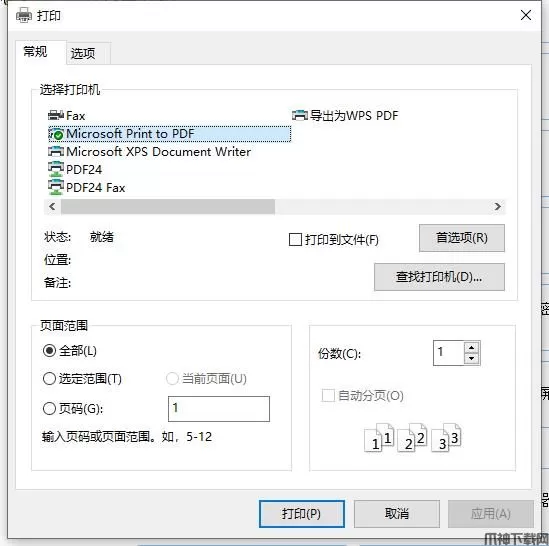Screen dimensions: 549x546
Task: Enable the 打印到文件(F) checkbox
Action: coord(295,240)
